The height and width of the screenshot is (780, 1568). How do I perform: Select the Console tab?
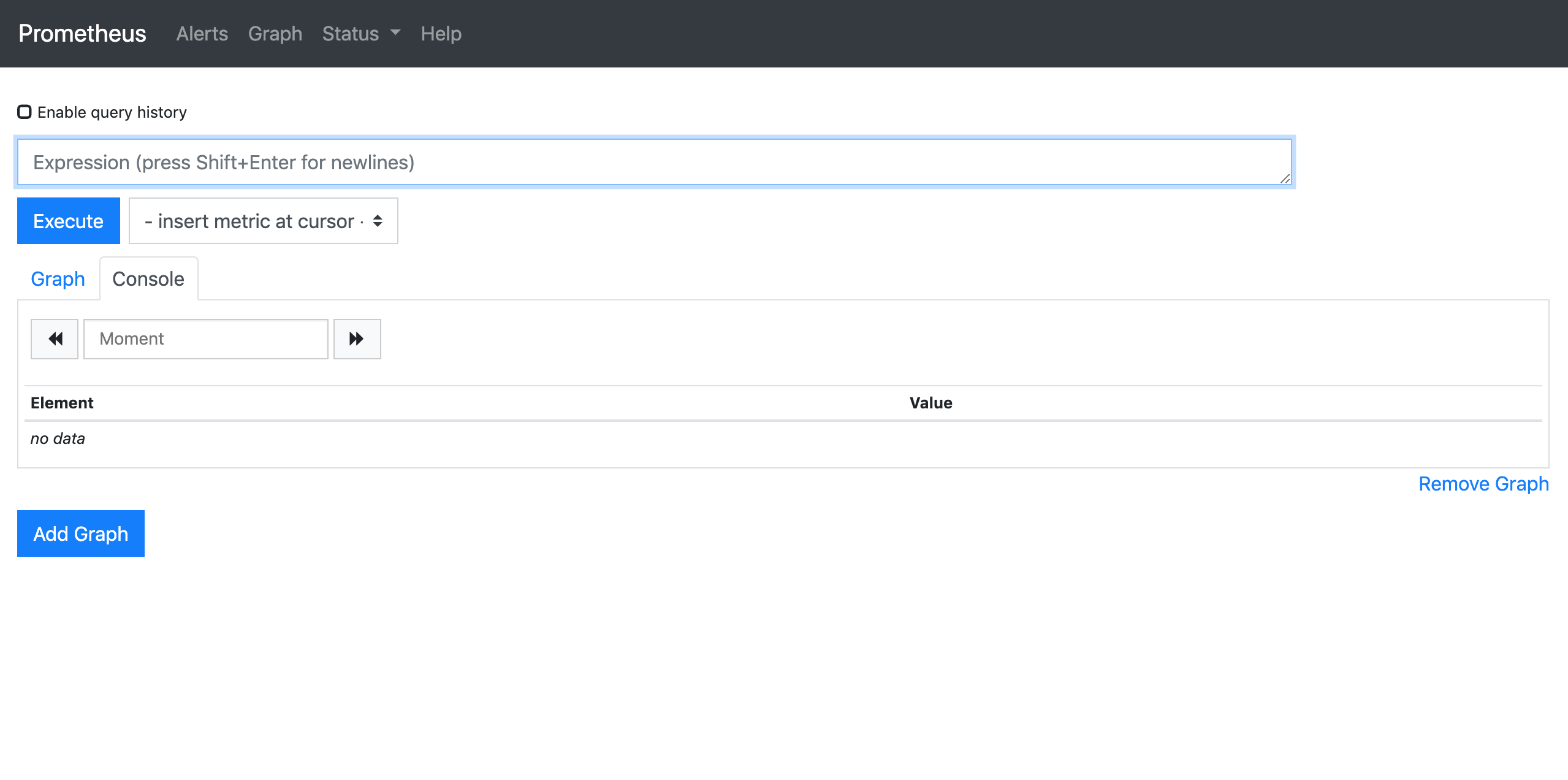click(x=148, y=279)
